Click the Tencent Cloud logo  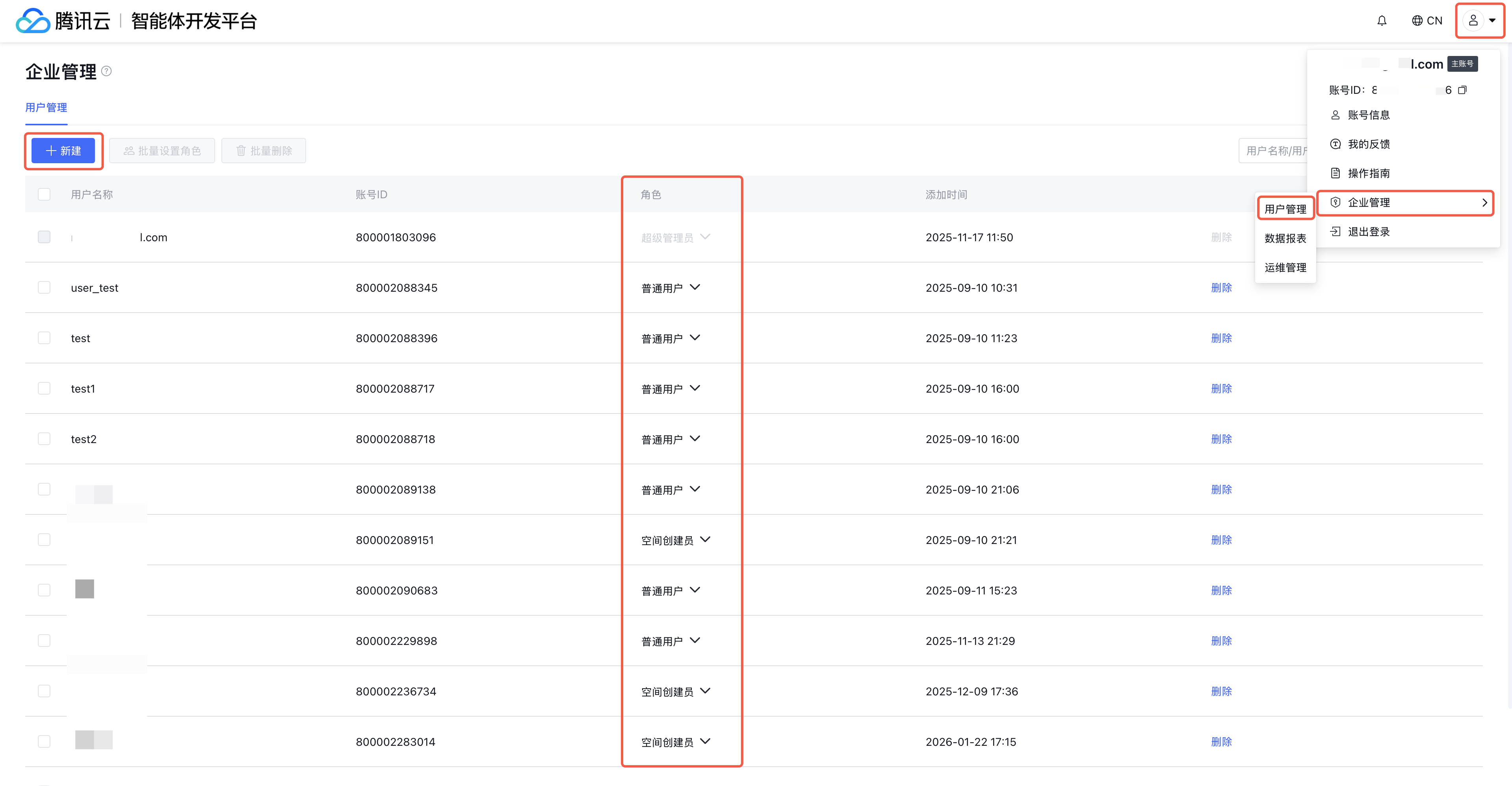click(33, 21)
